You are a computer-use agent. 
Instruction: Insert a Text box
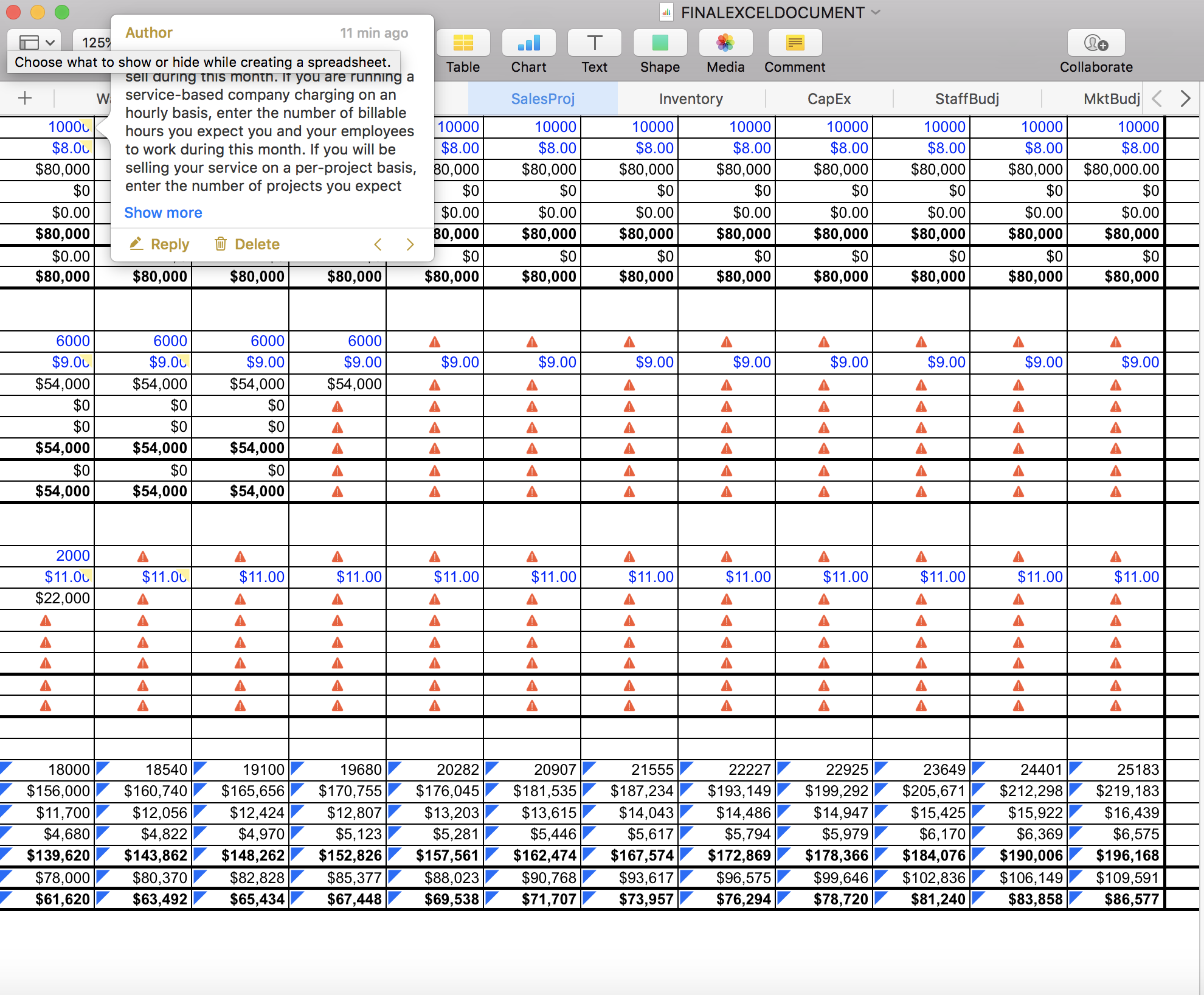pyautogui.click(x=594, y=52)
